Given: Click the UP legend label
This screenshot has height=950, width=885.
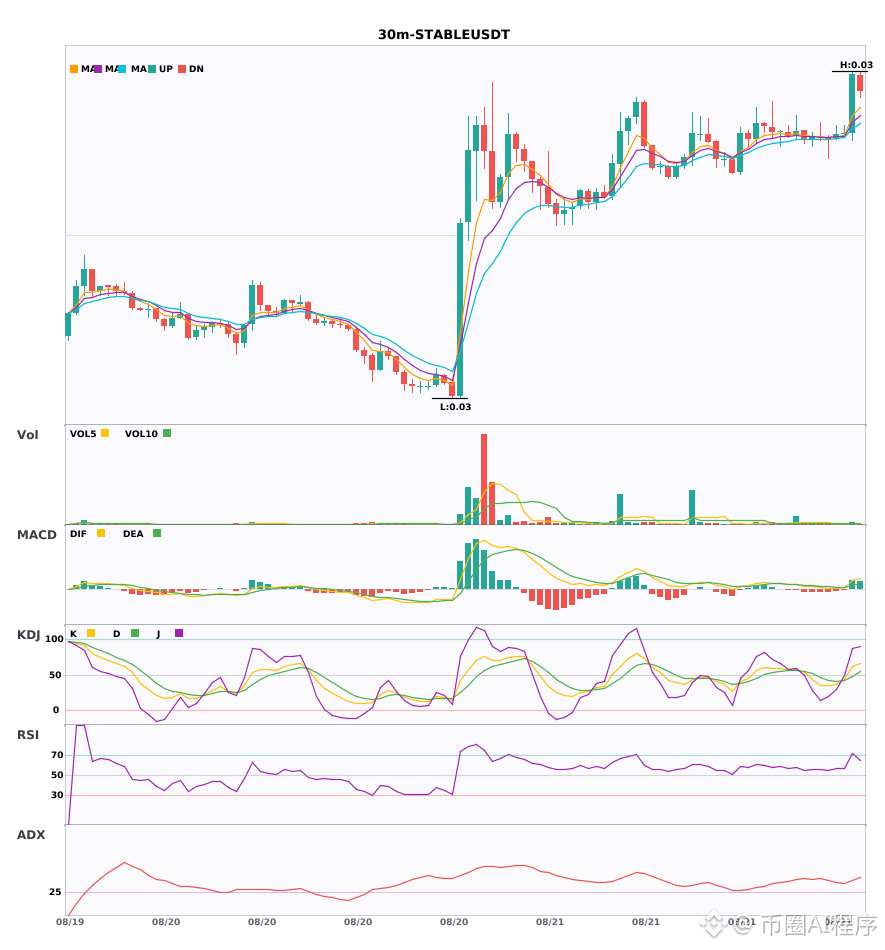Looking at the screenshot, I should click(x=165, y=69).
